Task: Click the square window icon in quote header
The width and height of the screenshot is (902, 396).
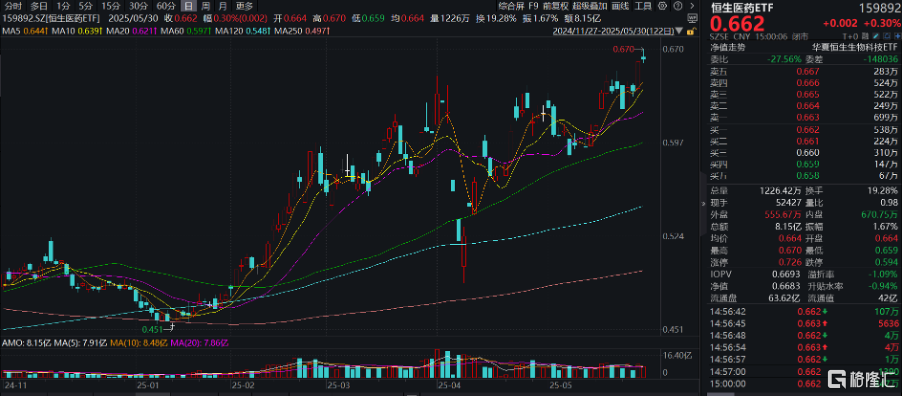Action: pyautogui.click(x=887, y=36)
